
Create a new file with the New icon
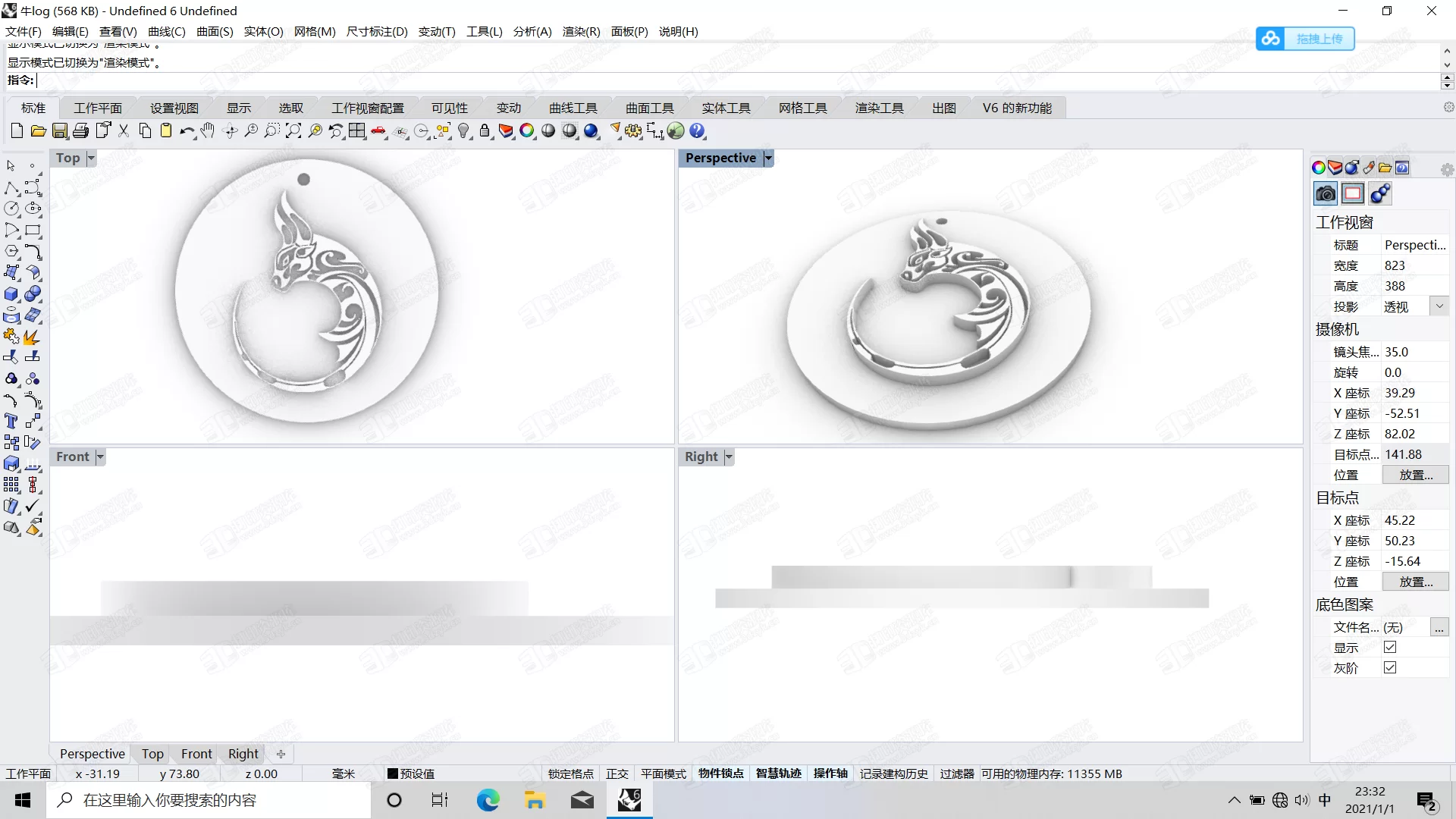[17, 131]
